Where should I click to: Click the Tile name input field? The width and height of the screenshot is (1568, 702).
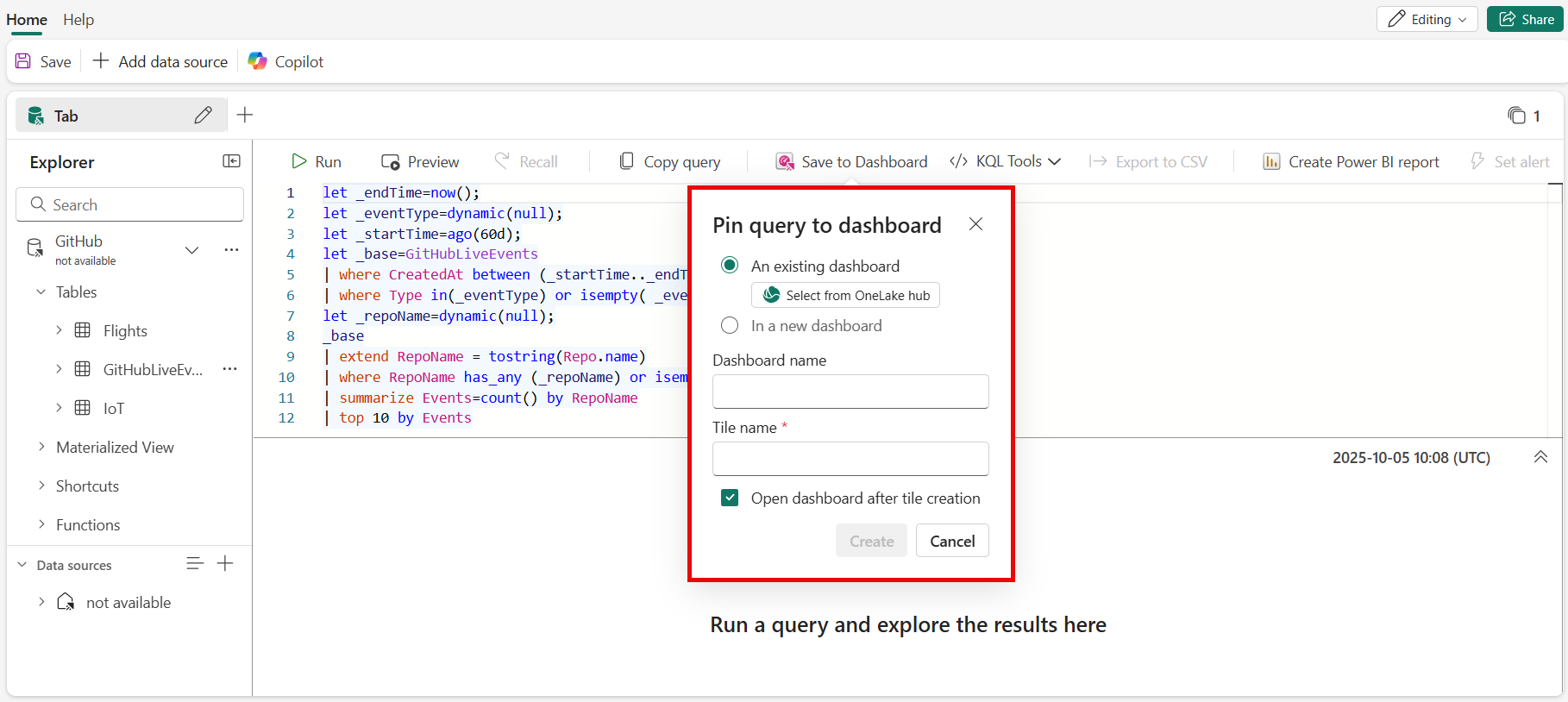850,459
